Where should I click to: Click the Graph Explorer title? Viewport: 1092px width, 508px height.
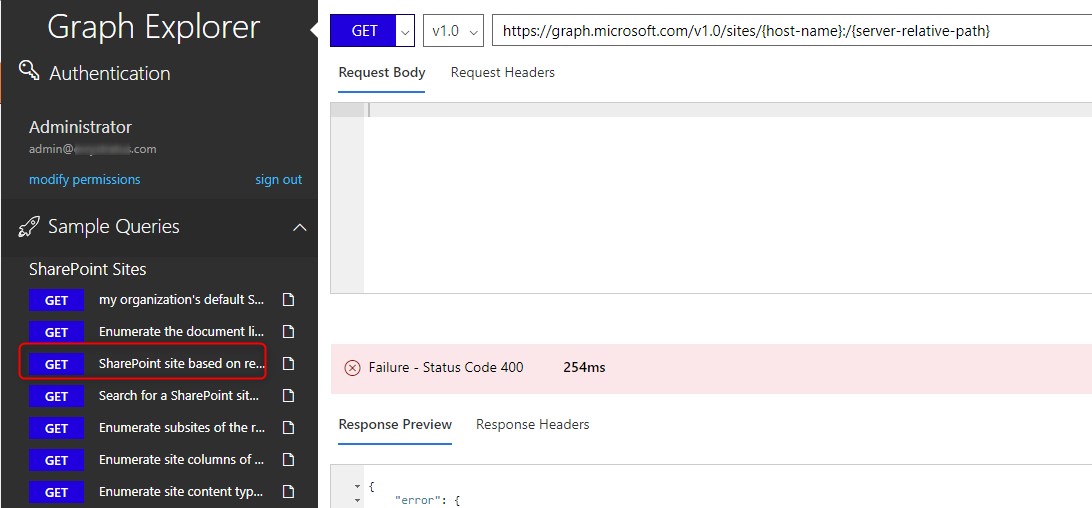coord(154,28)
